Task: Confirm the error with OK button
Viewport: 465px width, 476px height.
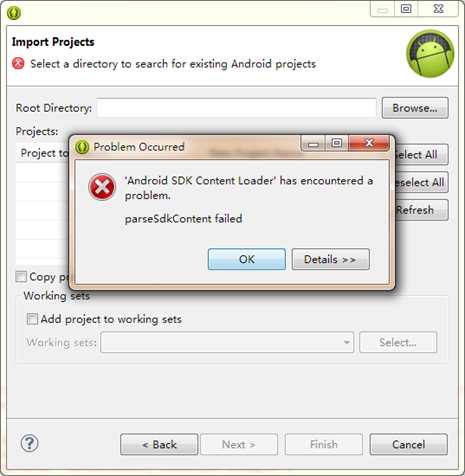Action: [x=247, y=259]
